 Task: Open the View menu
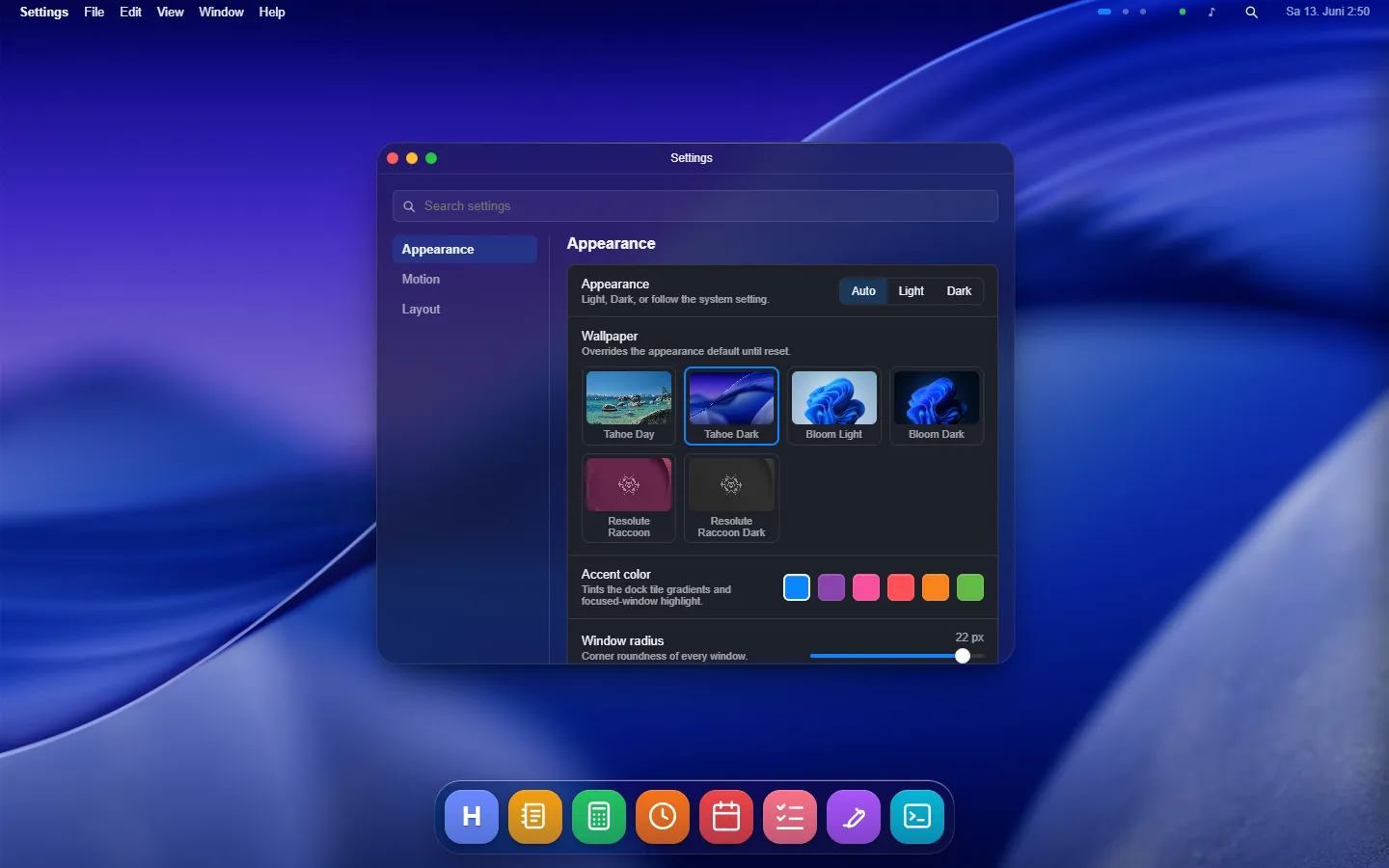coord(170,12)
